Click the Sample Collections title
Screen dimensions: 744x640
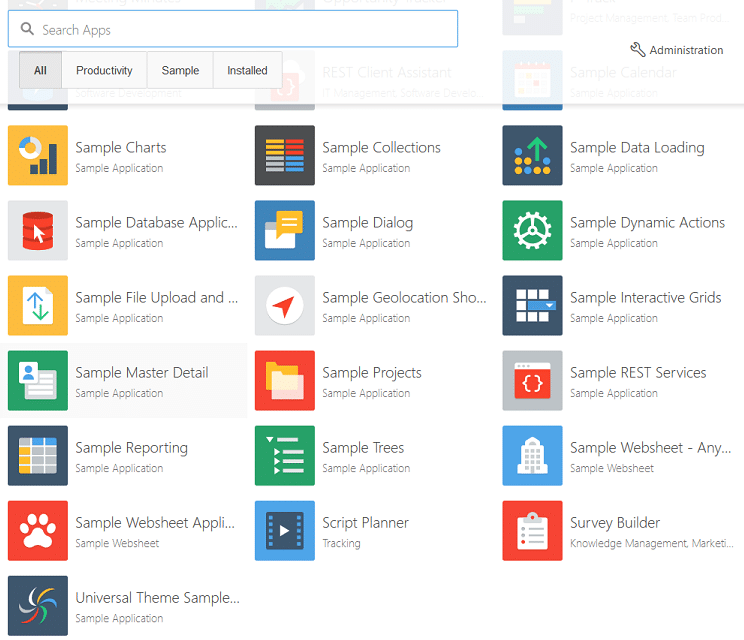pyautogui.click(x=381, y=148)
